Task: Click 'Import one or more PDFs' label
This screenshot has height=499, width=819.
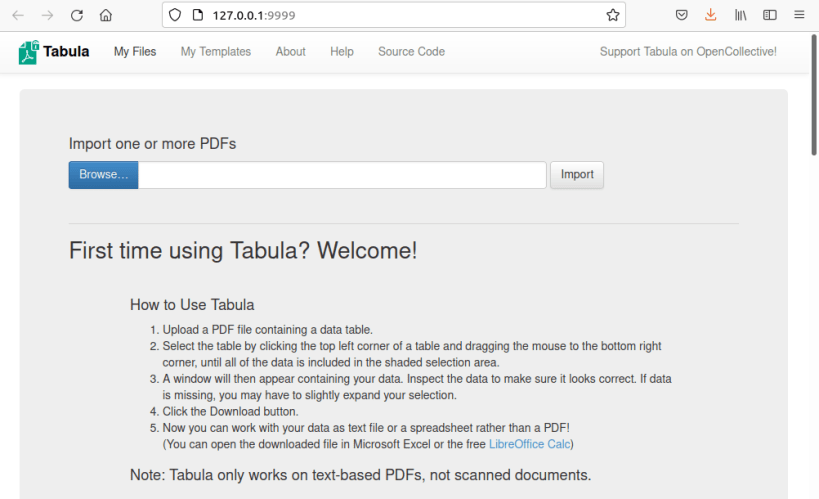Action: (153, 144)
